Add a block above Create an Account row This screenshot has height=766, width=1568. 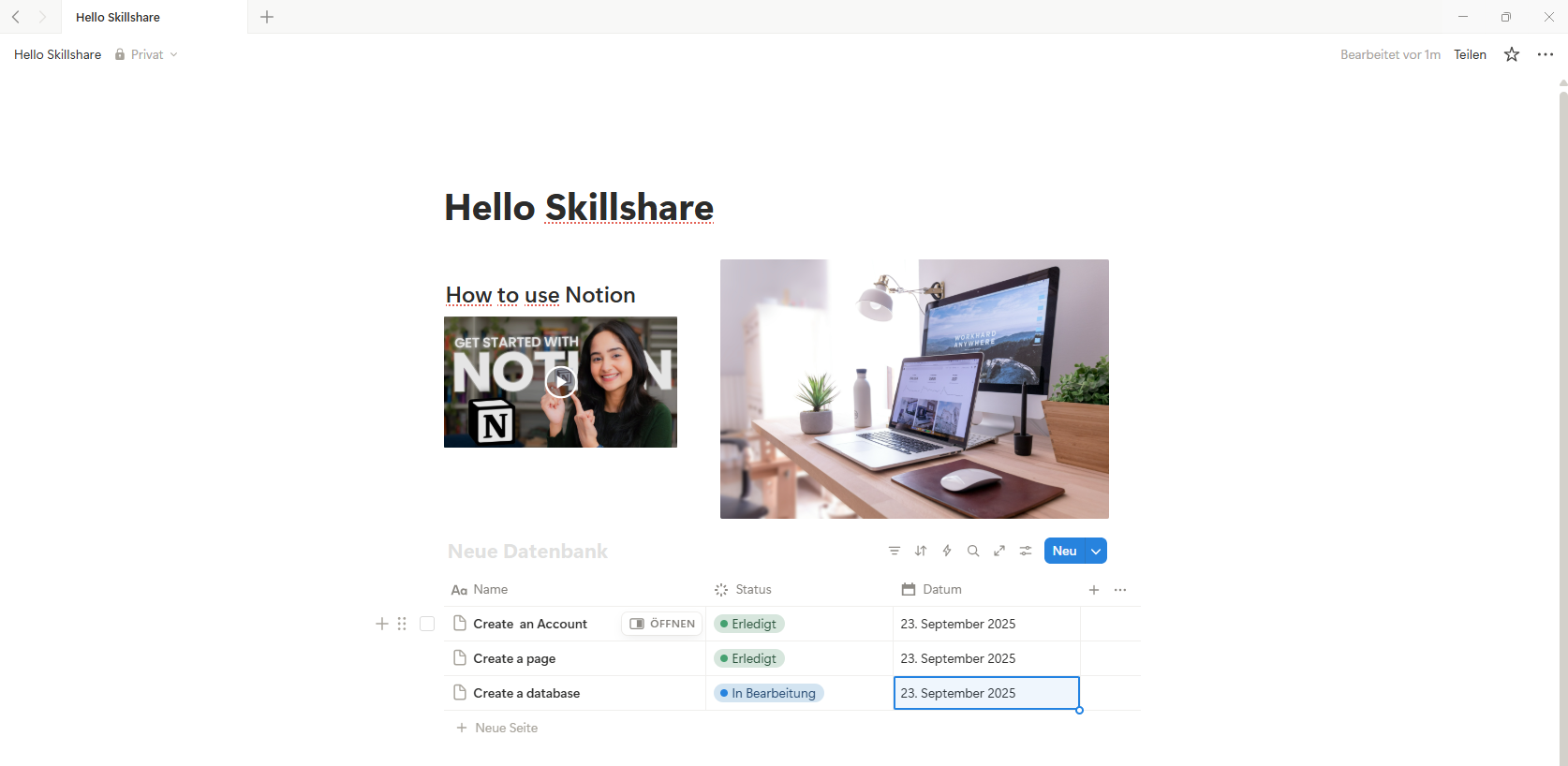[x=382, y=624]
